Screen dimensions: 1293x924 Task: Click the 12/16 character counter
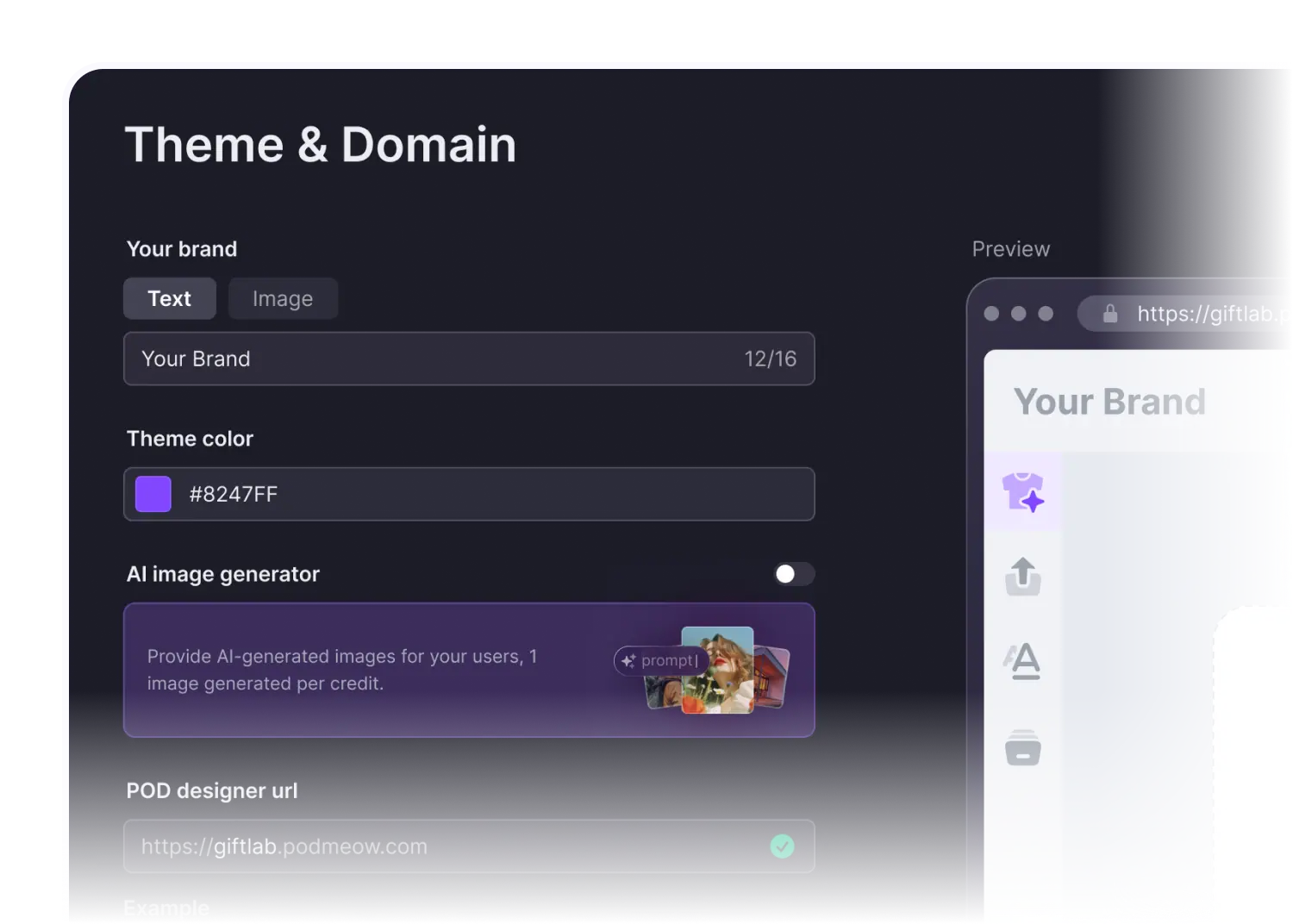coord(771,359)
